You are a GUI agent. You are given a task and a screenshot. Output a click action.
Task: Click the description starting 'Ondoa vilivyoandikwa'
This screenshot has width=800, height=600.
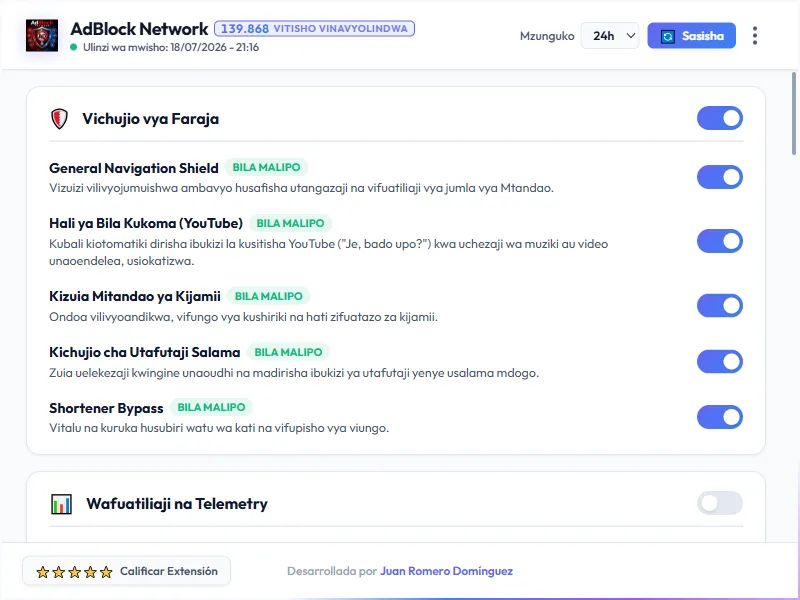(243, 317)
